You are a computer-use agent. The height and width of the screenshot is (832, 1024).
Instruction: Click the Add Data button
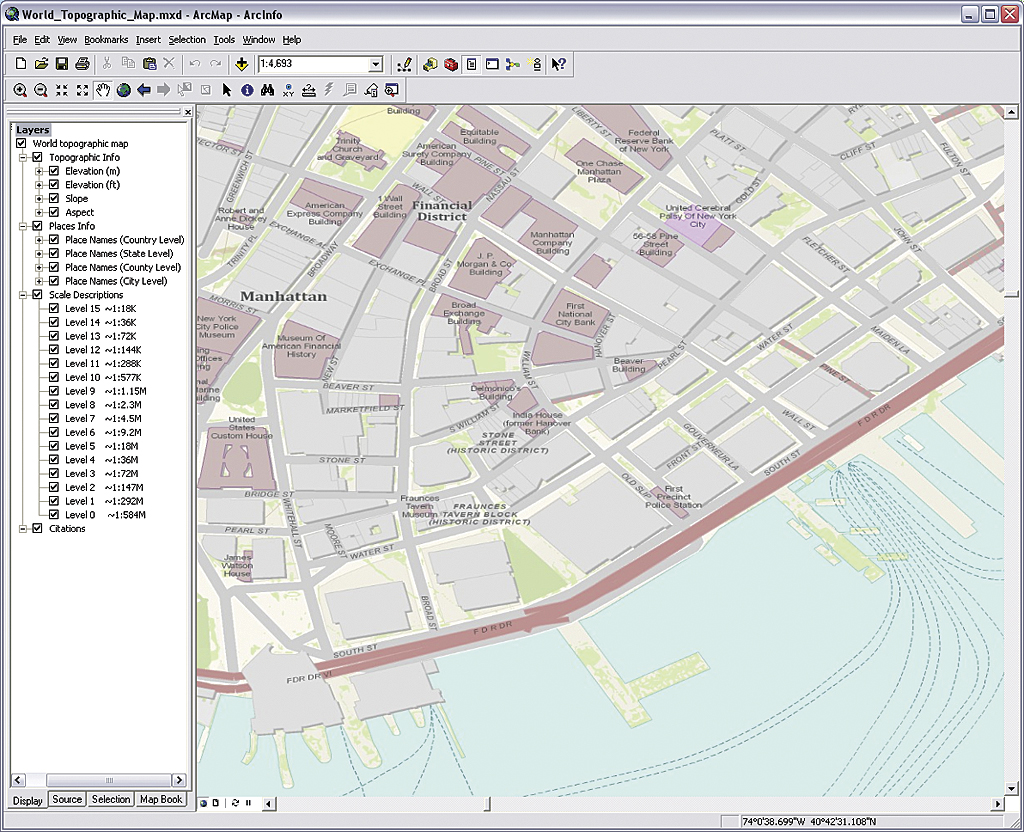(x=241, y=64)
